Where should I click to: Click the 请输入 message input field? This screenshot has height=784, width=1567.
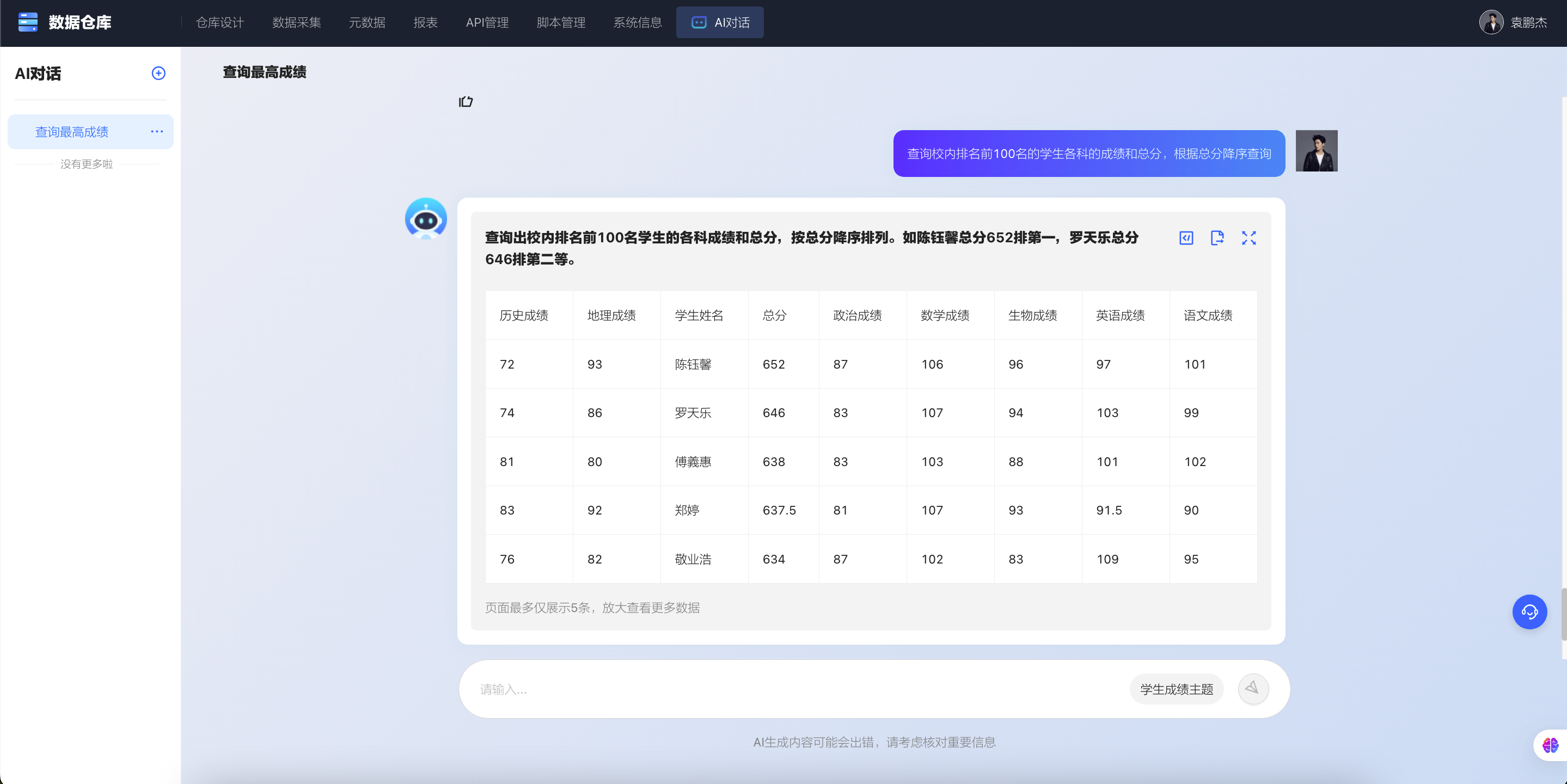point(791,689)
